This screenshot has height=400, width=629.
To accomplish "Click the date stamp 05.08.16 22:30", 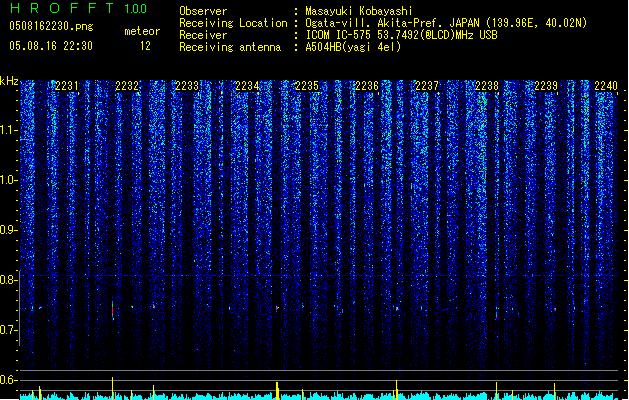I will 51,46.
